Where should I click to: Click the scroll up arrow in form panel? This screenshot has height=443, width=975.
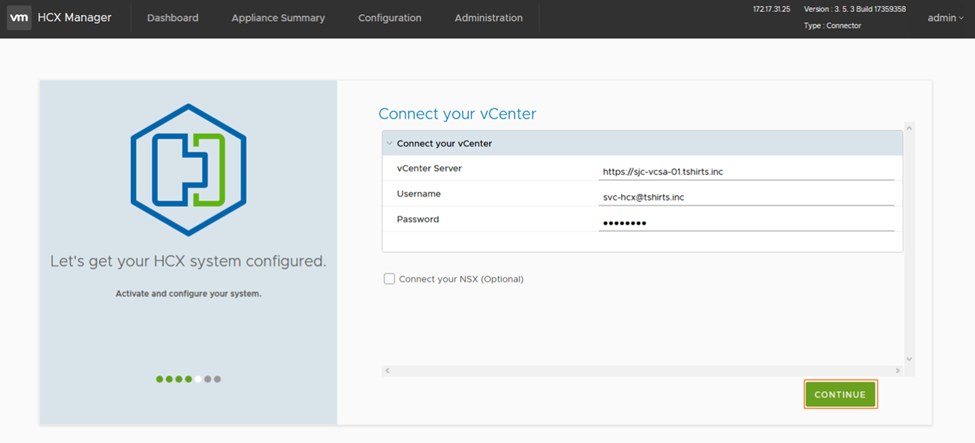click(909, 128)
